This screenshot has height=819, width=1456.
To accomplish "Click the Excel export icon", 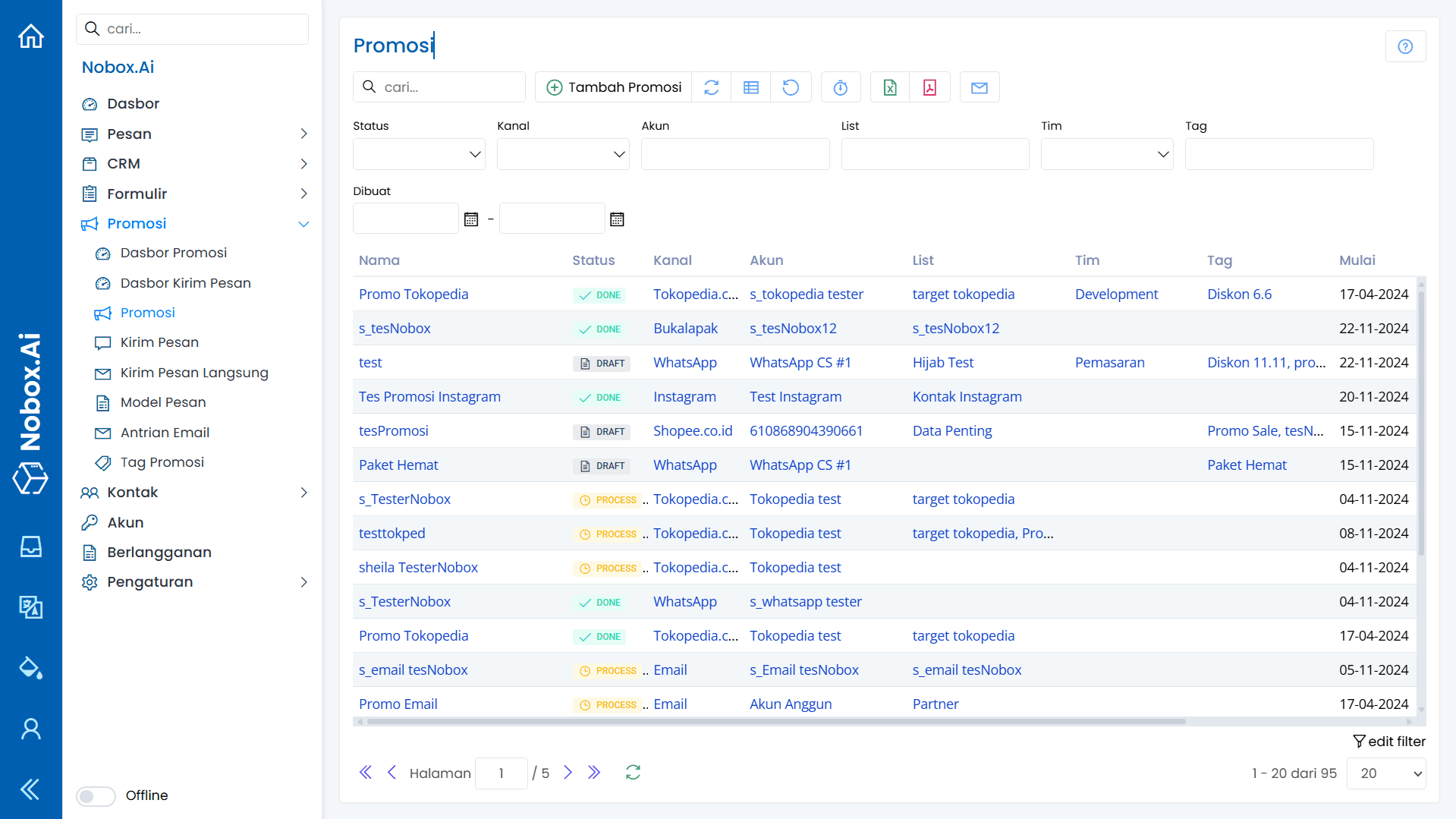I will tap(890, 87).
